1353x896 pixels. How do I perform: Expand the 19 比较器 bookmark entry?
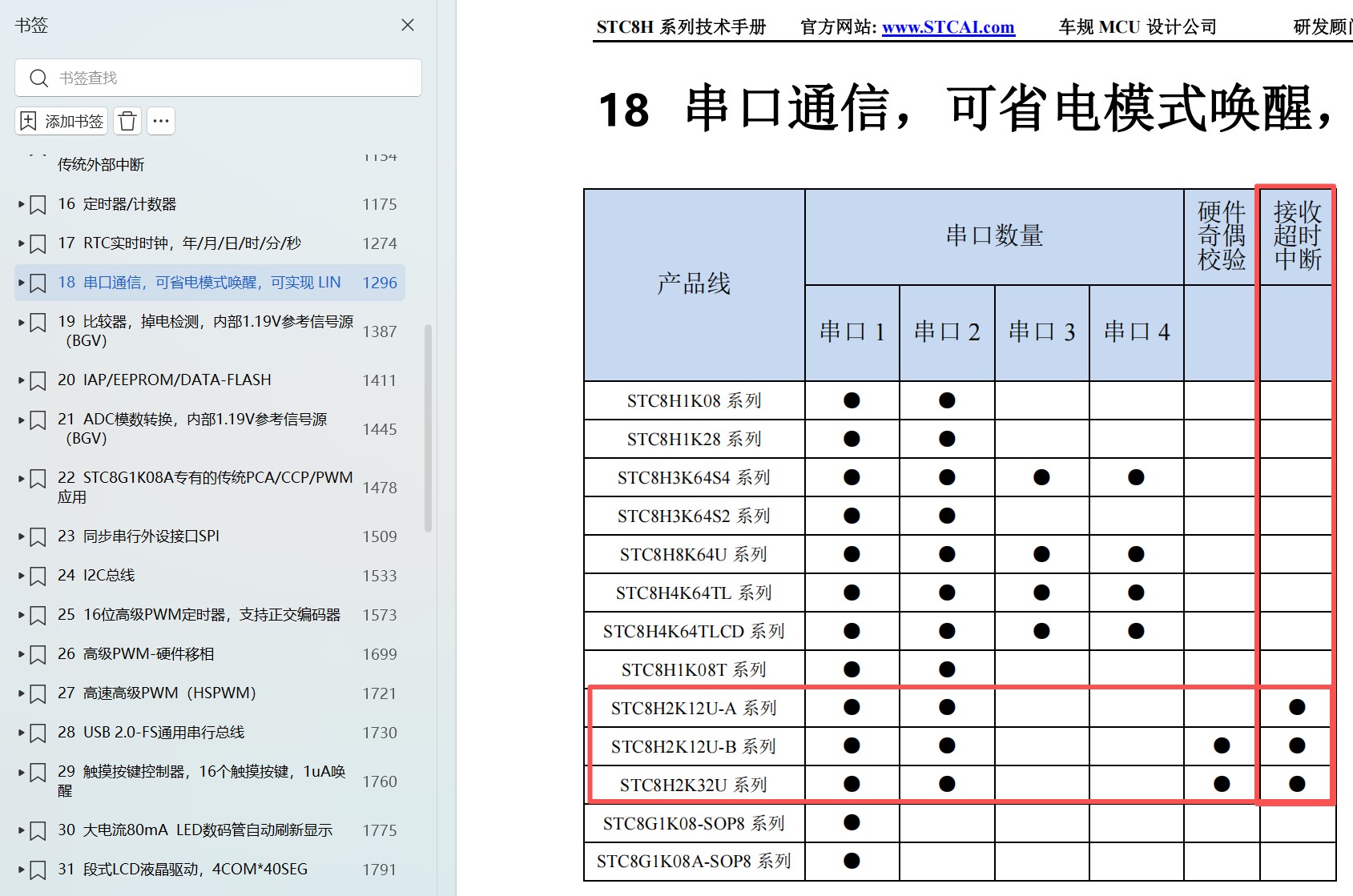19,322
